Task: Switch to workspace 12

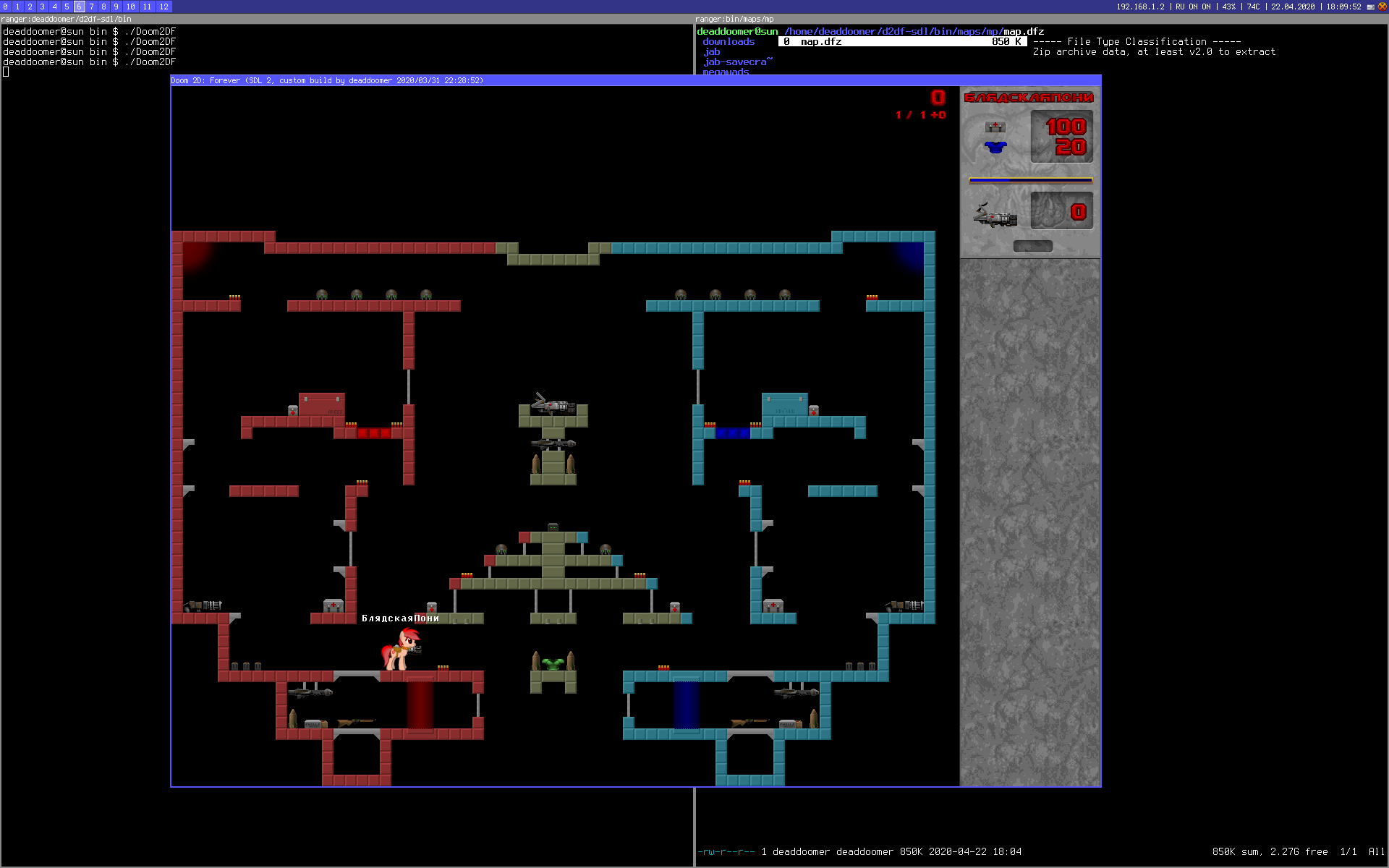Action: pyautogui.click(x=163, y=7)
